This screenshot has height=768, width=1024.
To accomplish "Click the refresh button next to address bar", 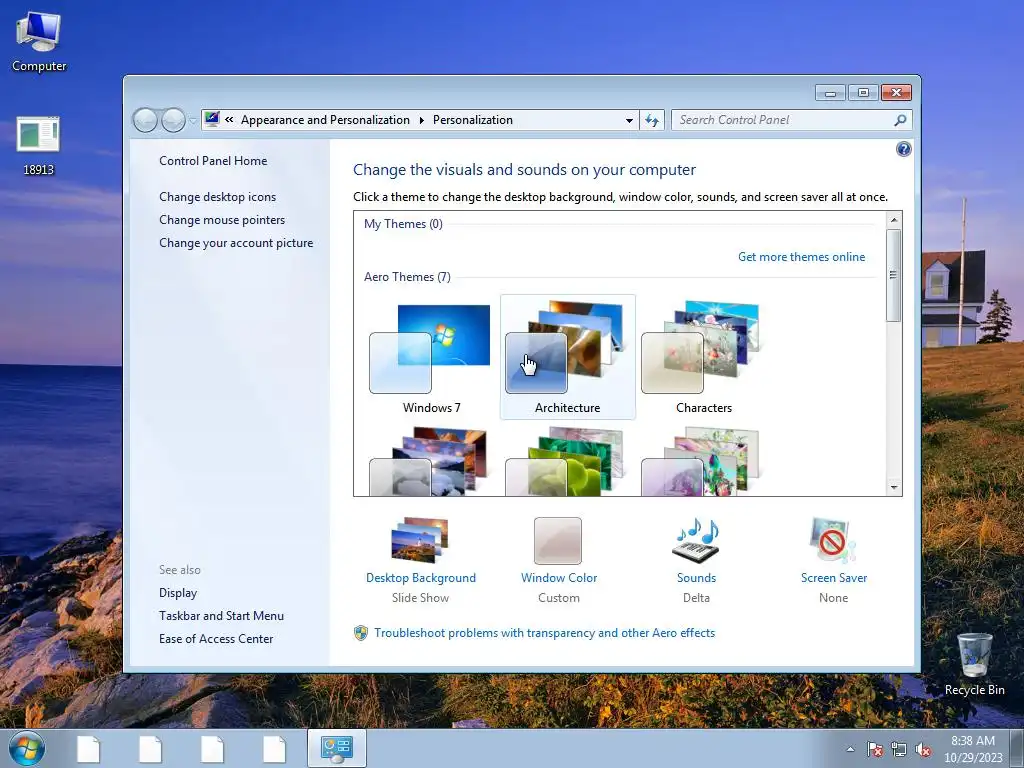I will tap(652, 120).
